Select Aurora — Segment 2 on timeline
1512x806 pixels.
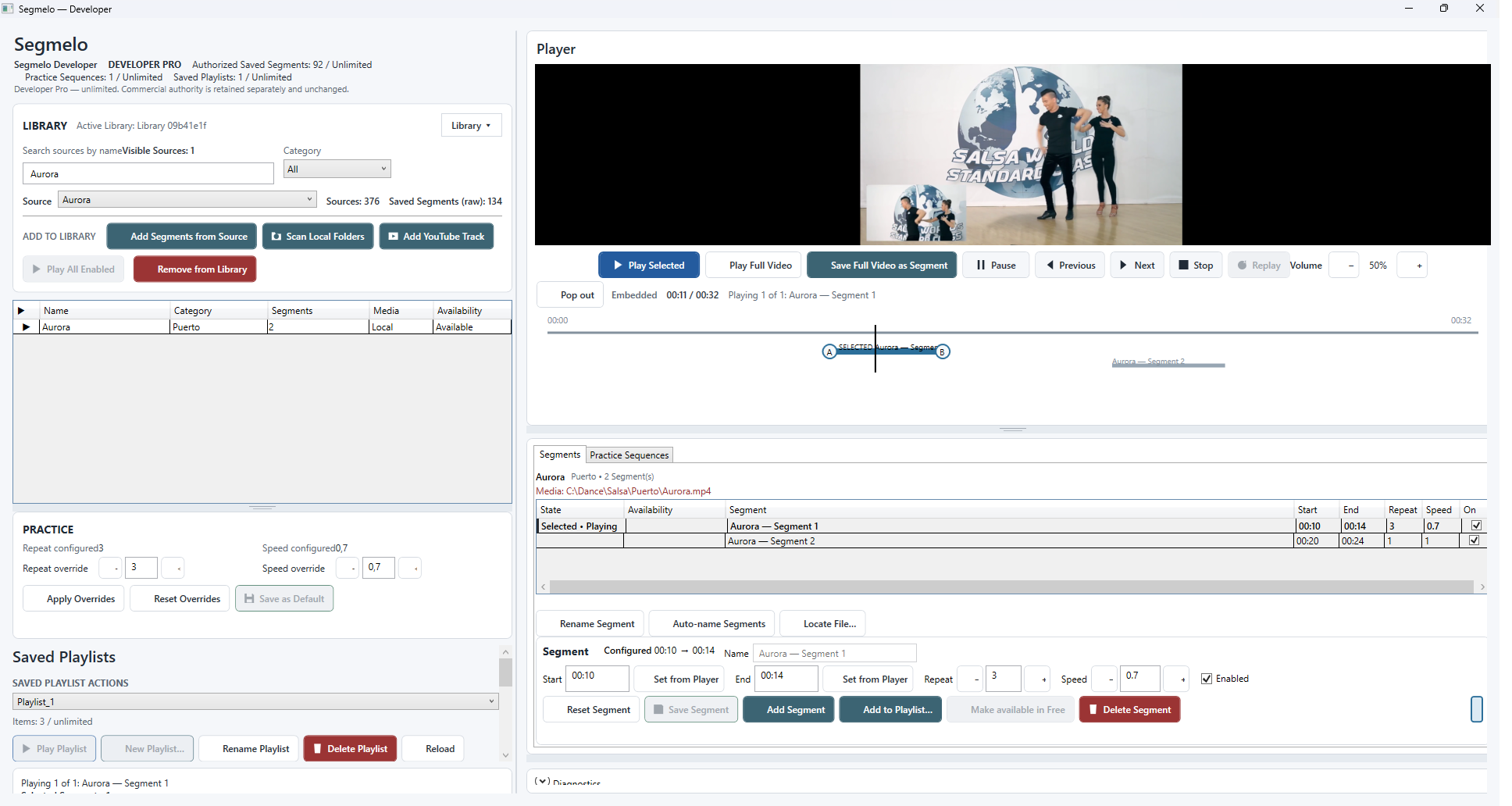[1168, 363]
